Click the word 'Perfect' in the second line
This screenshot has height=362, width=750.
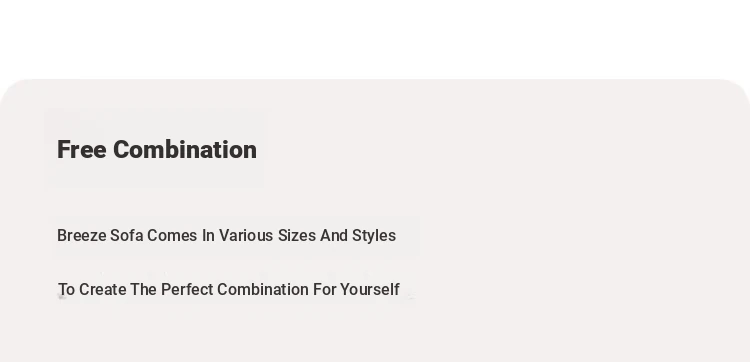pyautogui.click(x=187, y=290)
